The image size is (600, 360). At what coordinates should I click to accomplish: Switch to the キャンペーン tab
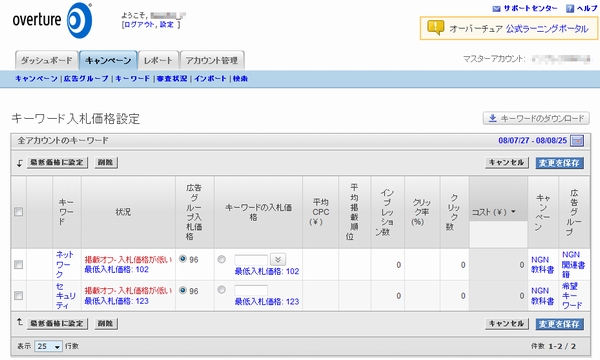click(108, 60)
